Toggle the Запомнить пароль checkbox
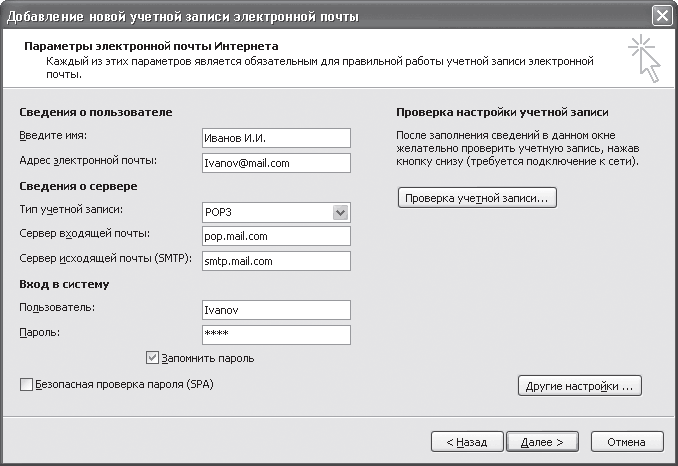Viewport: 678px width, 466px height. 152,358
